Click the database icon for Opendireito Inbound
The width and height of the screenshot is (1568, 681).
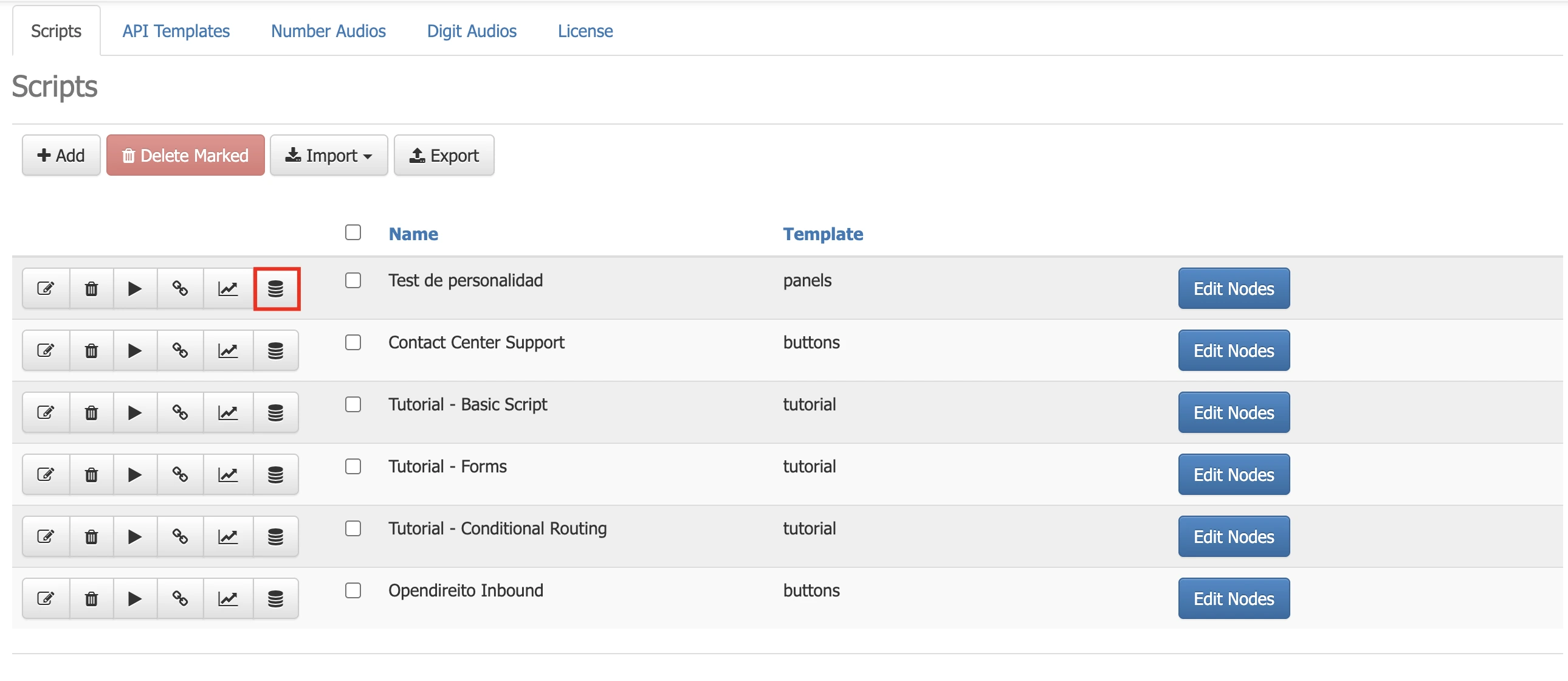276,598
